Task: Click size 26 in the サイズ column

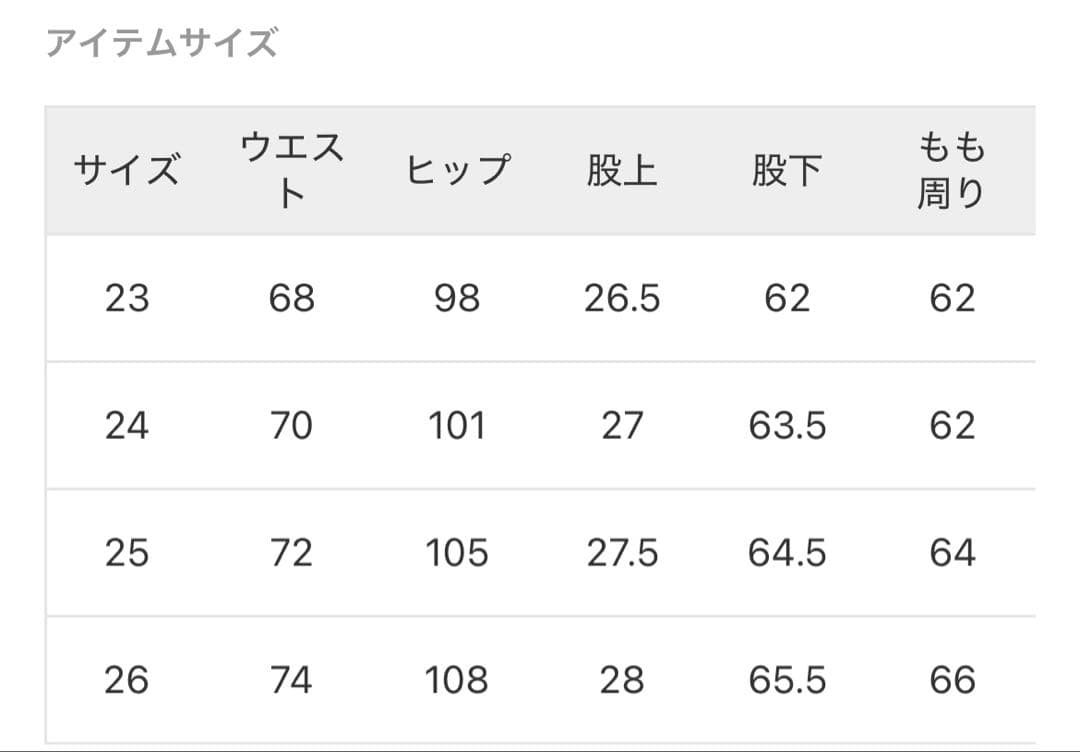Action: (x=127, y=680)
